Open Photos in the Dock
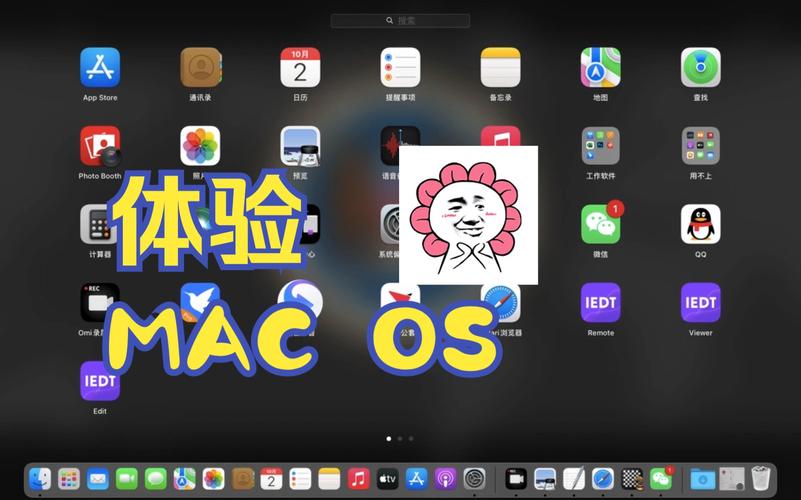Image resolution: width=801 pixels, height=500 pixels. [x=214, y=479]
